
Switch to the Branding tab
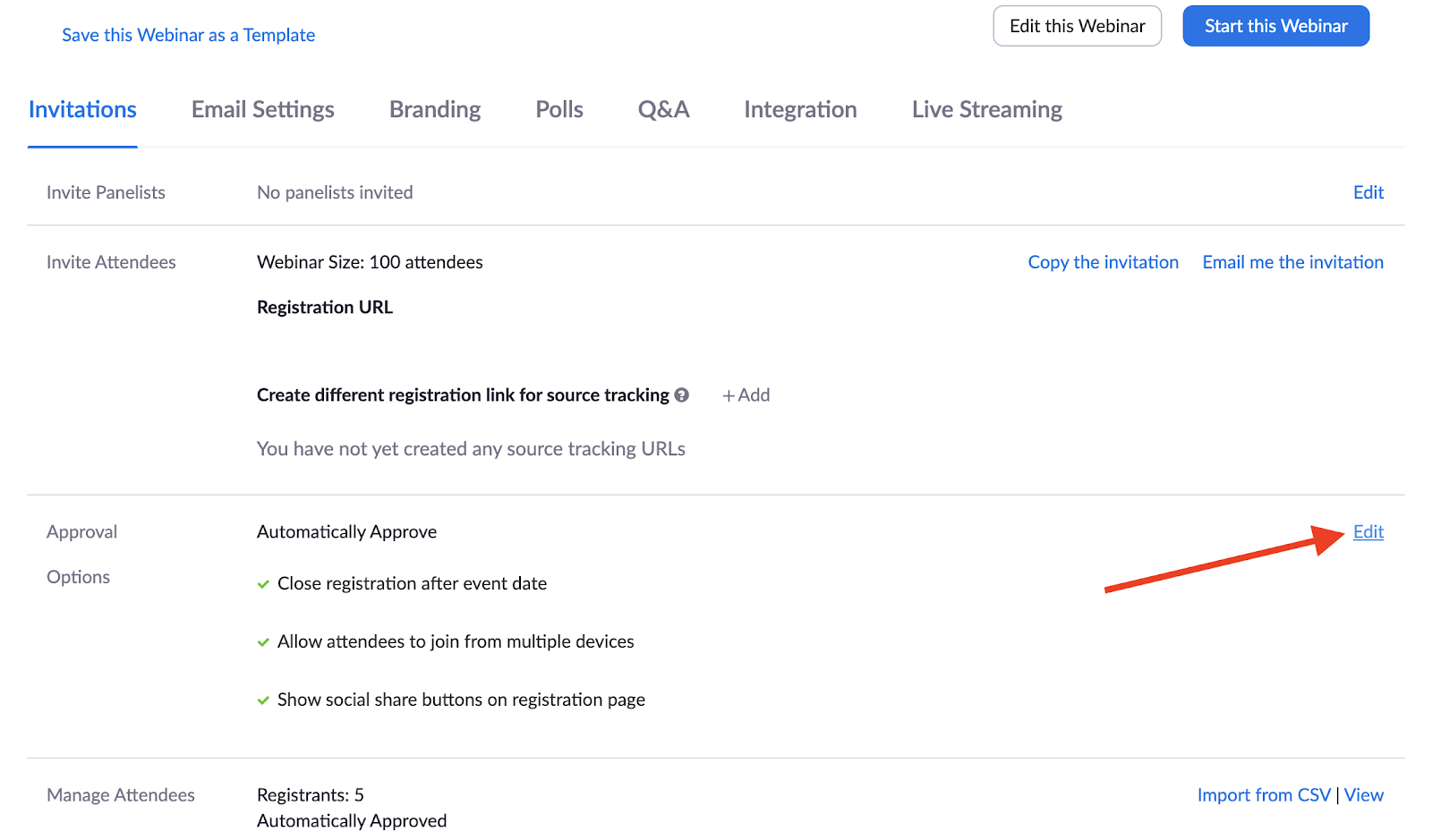click(435, 110)
